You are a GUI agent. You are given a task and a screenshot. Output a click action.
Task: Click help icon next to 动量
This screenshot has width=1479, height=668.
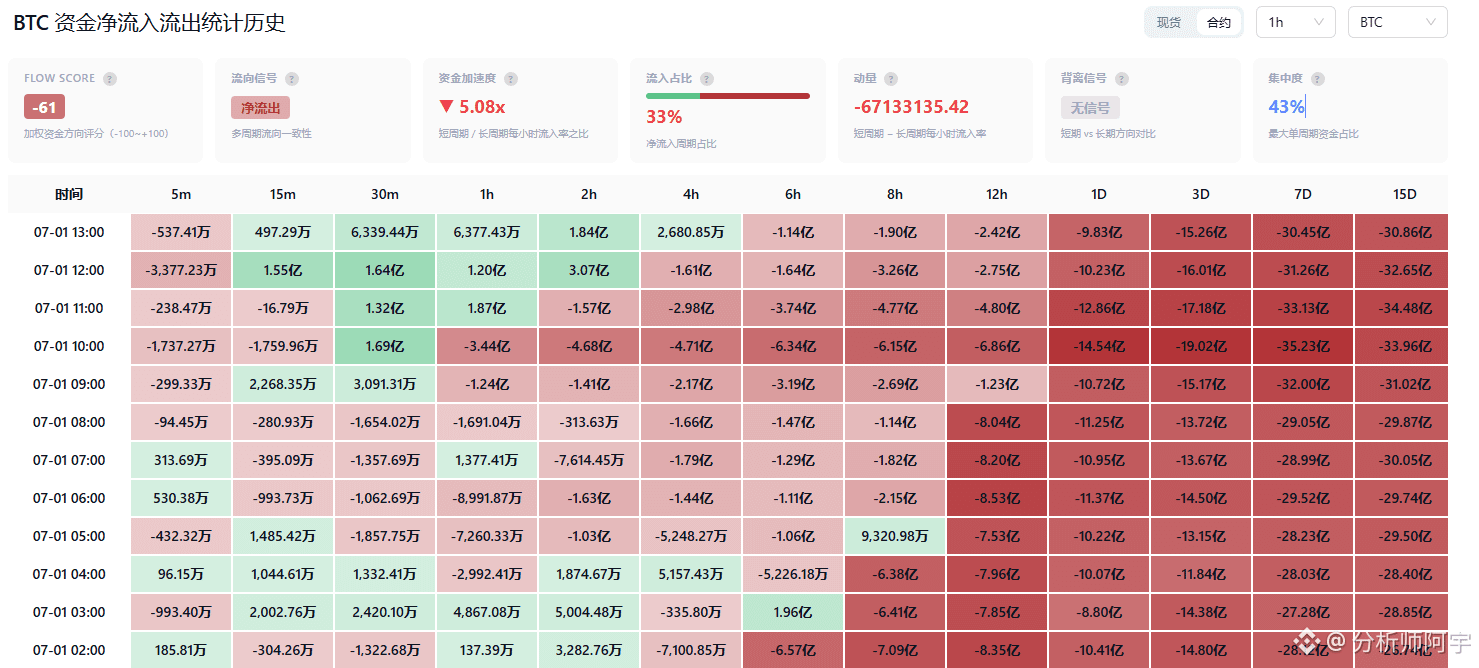pos(891,79)
